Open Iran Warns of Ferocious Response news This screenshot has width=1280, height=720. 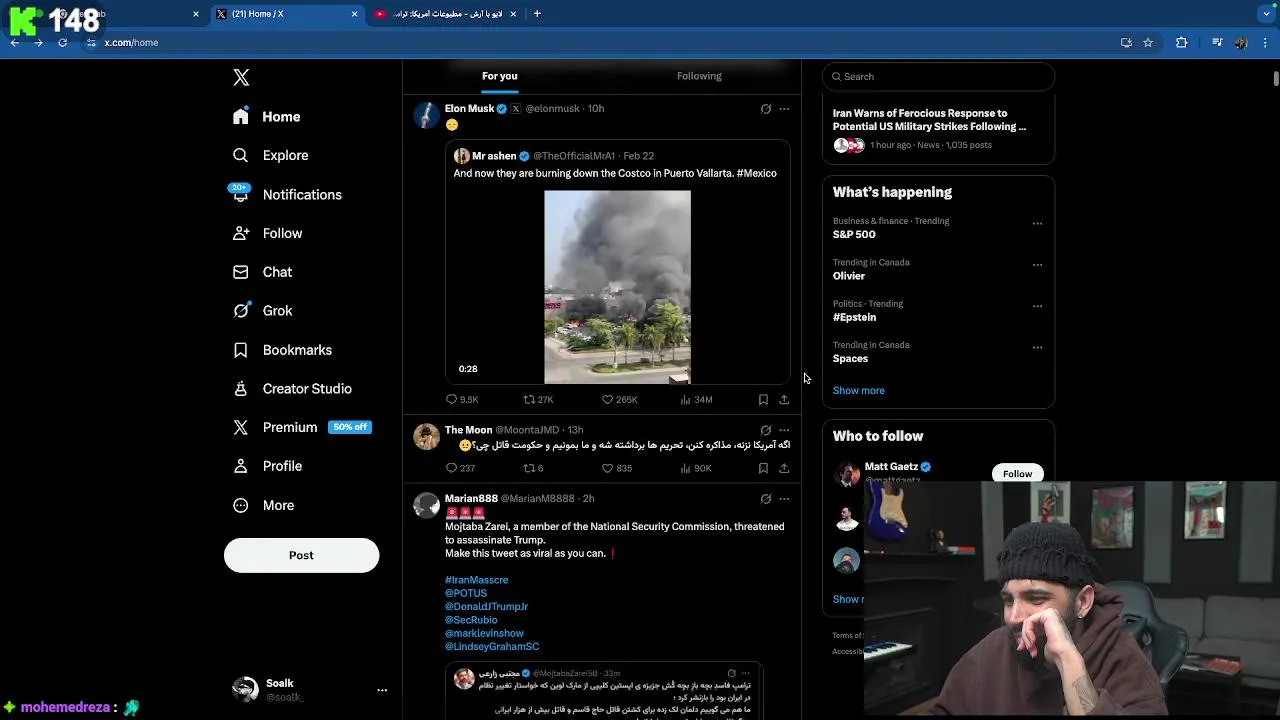(929, 120)
